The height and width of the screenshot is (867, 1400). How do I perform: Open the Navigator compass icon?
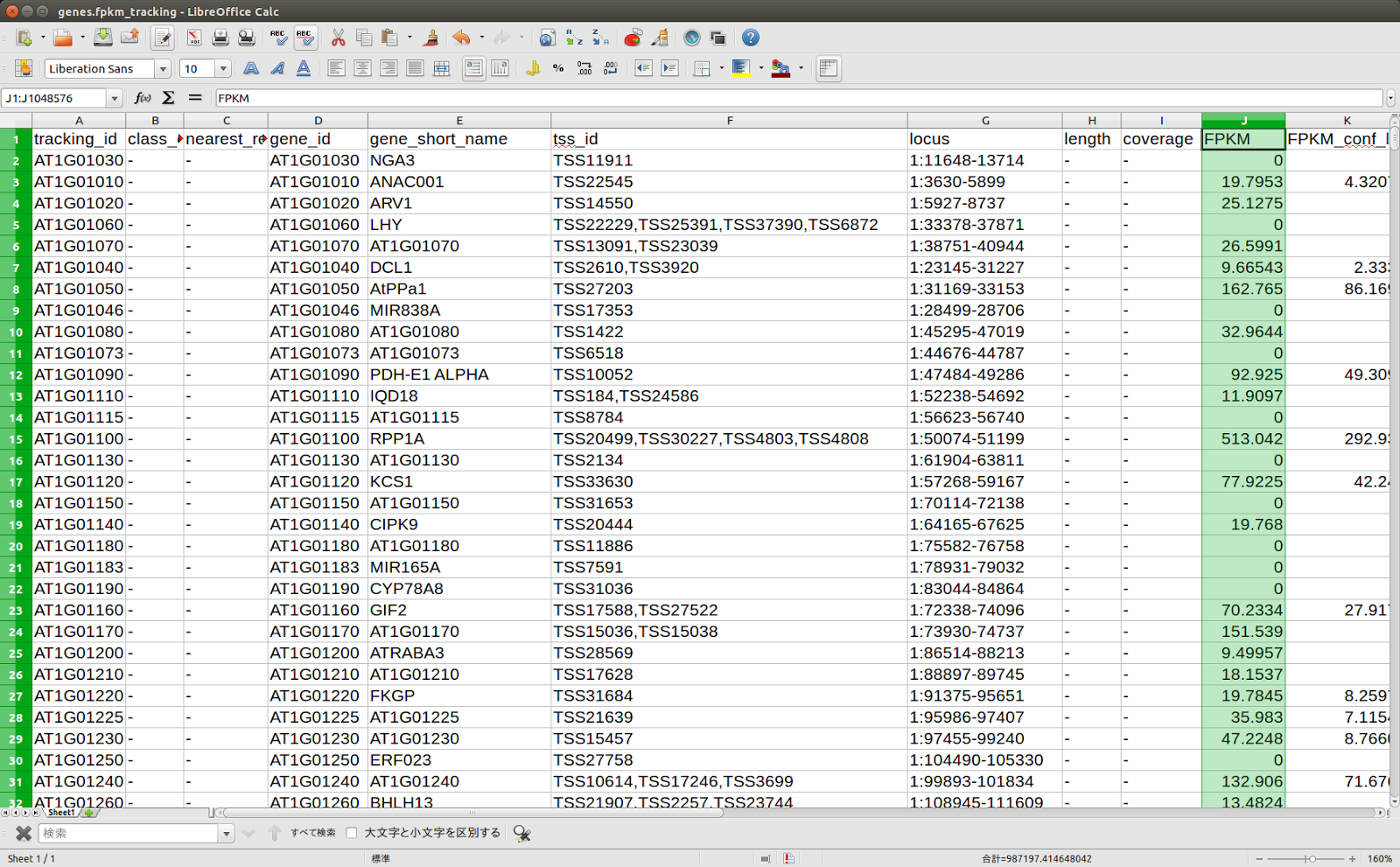coord(692,38)
